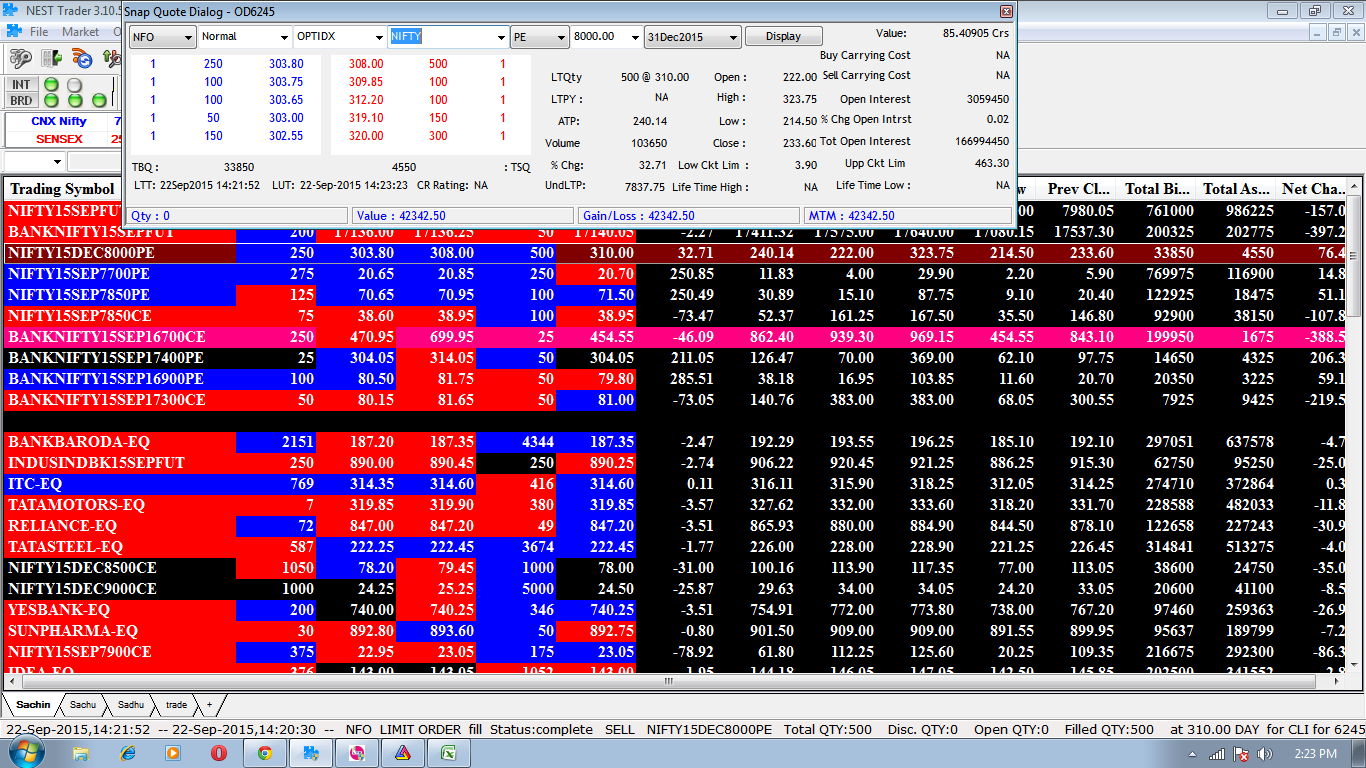Switch to the Sachu watchlist tab
This screenshot has width=1366, height=768.
[x=83, y=705]
